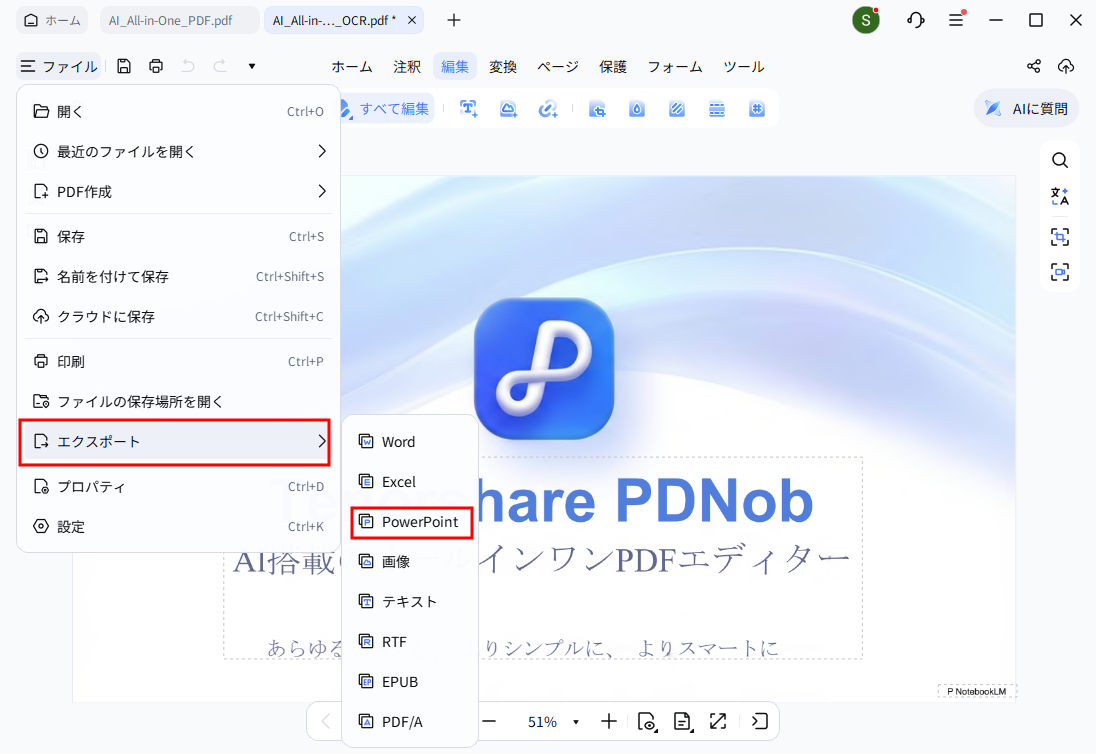Click the redo arrow icon

click(219, 66)
